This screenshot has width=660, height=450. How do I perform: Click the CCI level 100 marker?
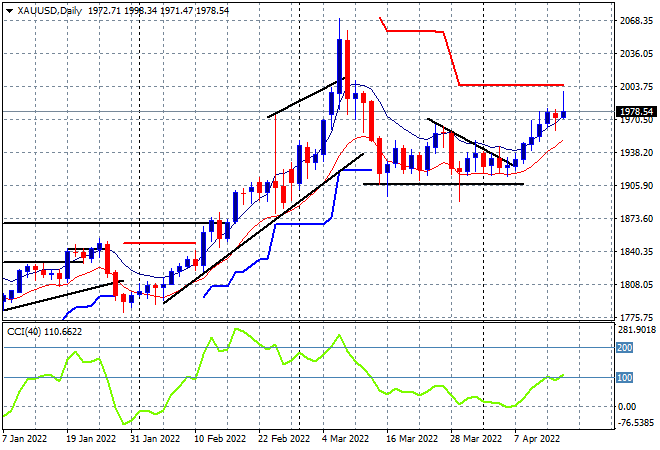[624, 378]
